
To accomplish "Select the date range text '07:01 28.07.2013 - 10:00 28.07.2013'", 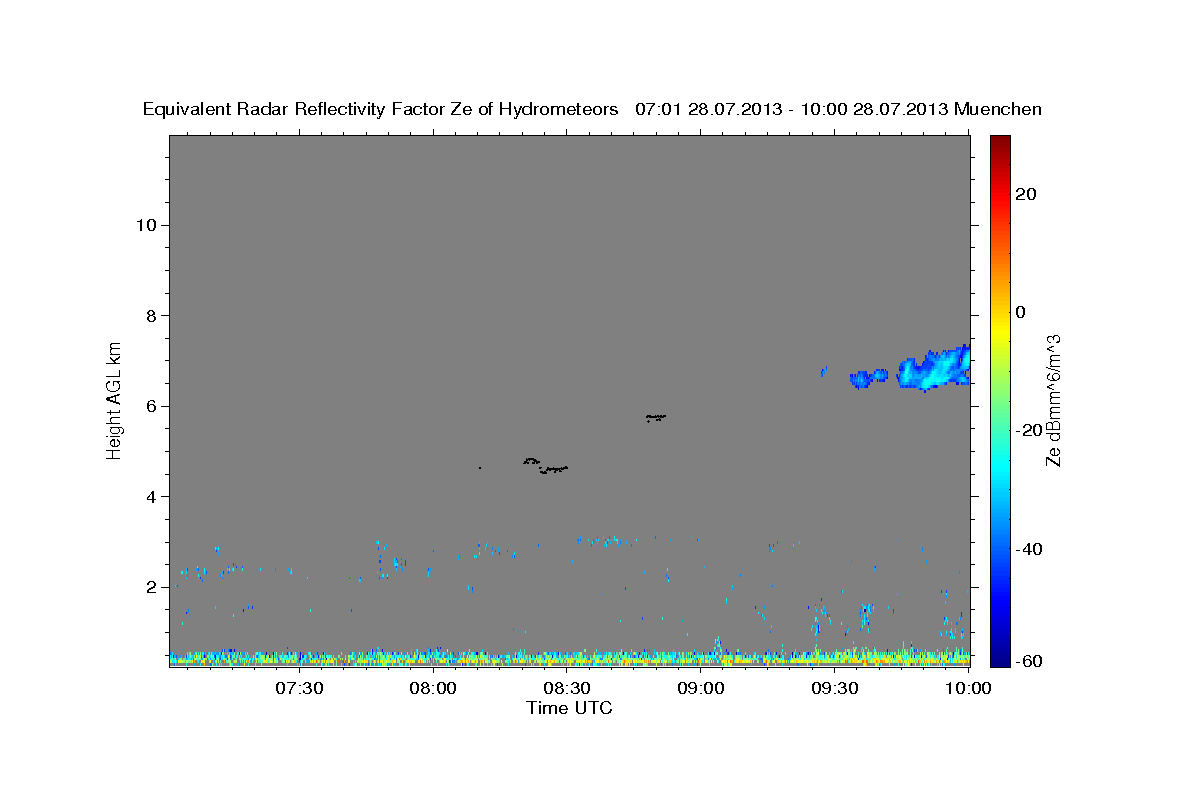I will point(792,109).
